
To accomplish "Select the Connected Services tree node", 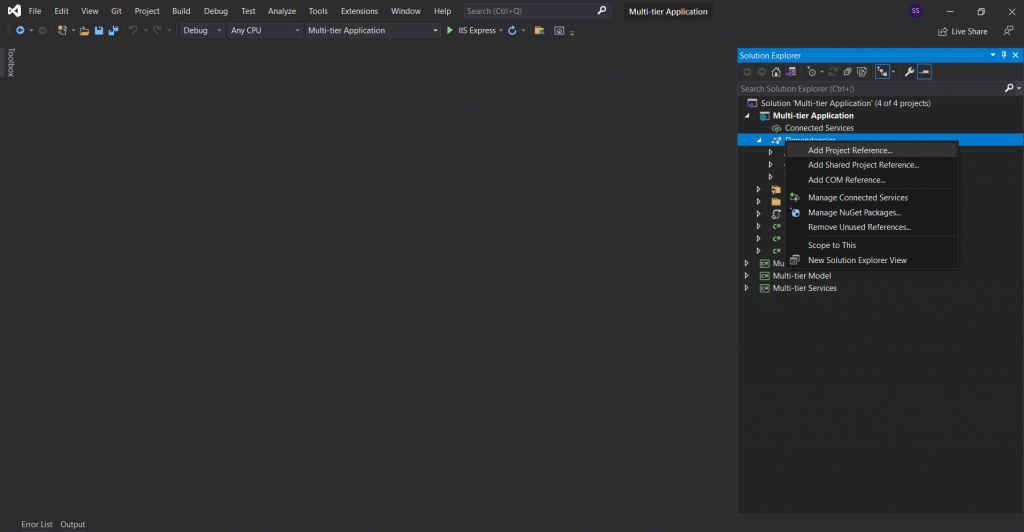I will tap(819, 128).
